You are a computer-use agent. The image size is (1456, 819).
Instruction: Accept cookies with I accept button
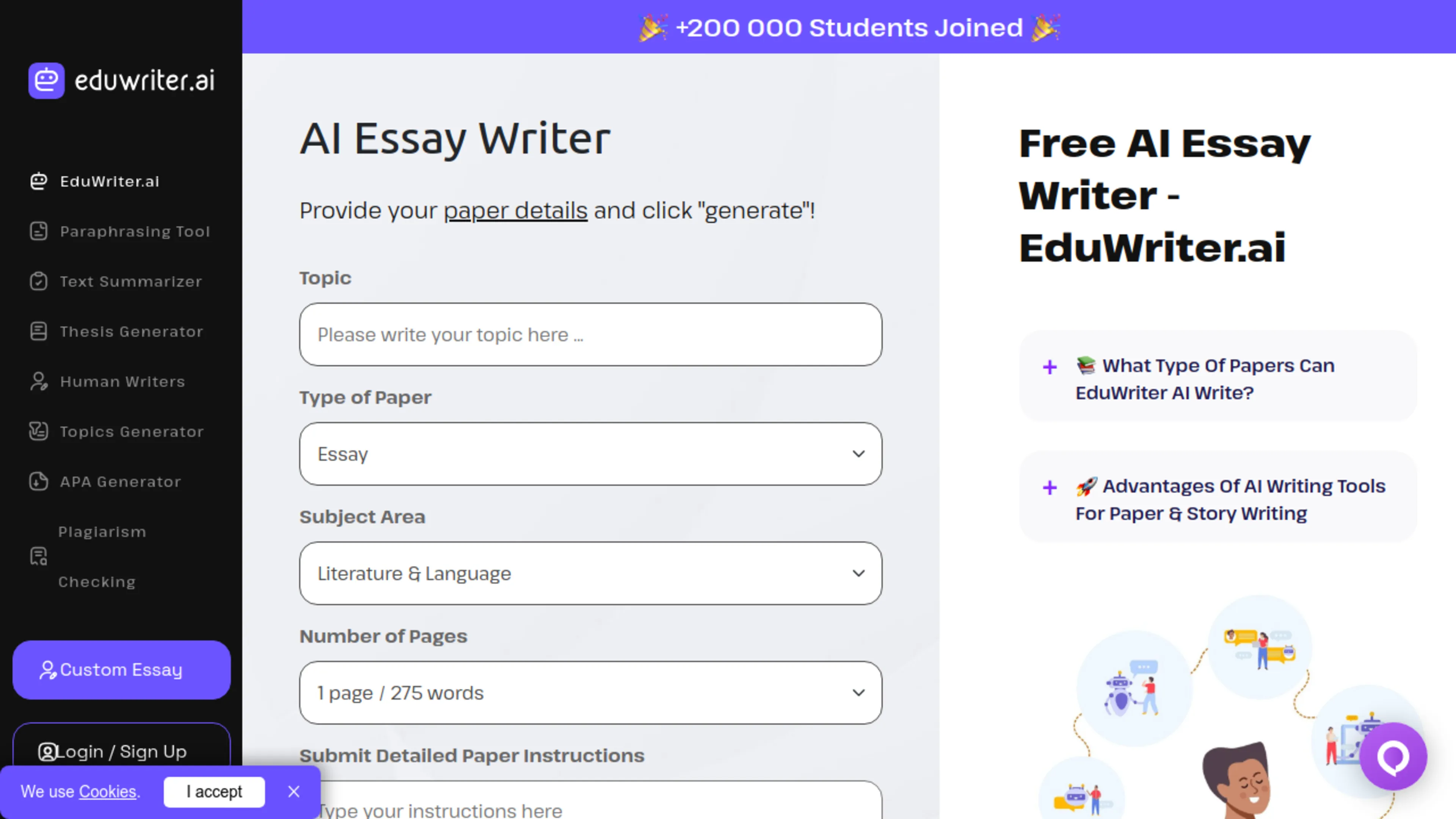(x=214, y=792)
